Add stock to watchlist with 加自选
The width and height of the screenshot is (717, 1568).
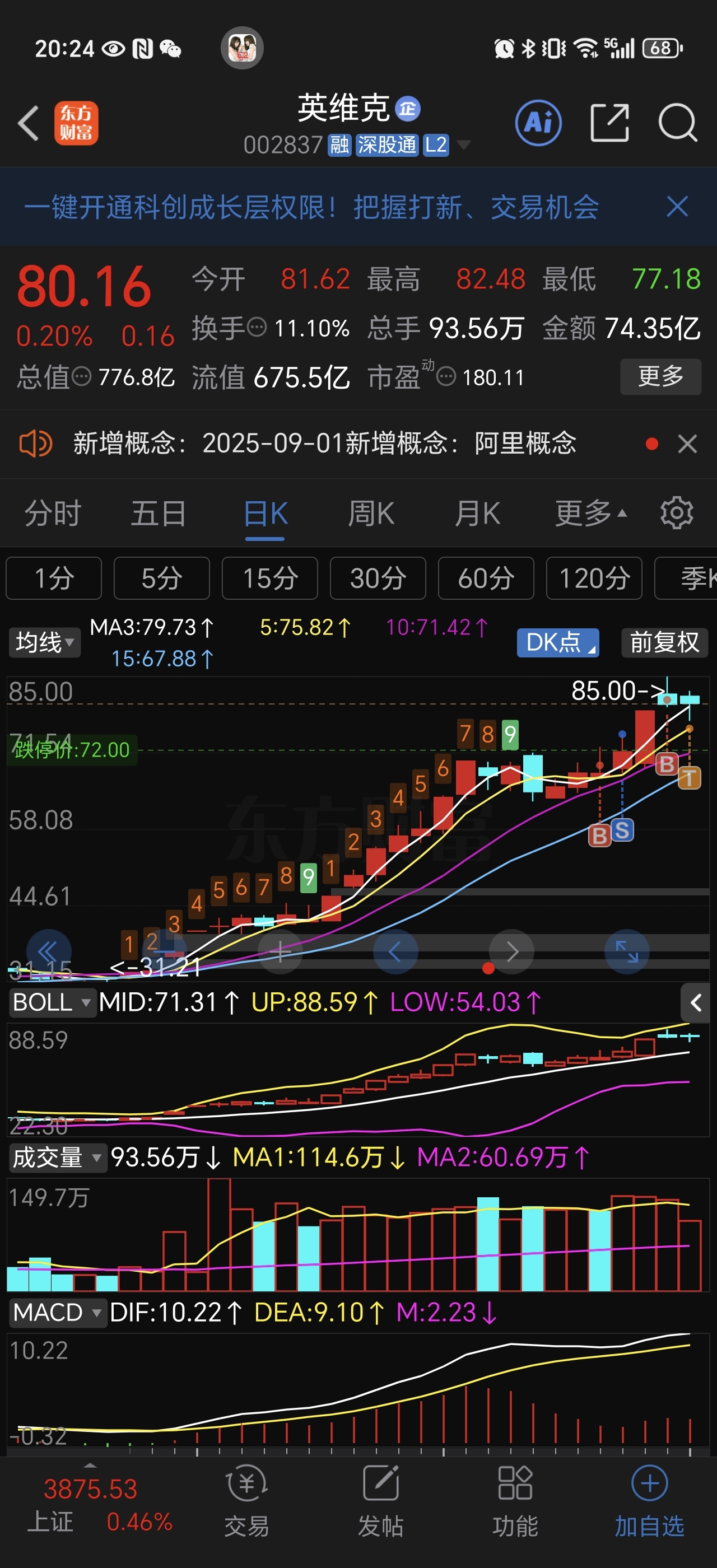click(649, 1501)
